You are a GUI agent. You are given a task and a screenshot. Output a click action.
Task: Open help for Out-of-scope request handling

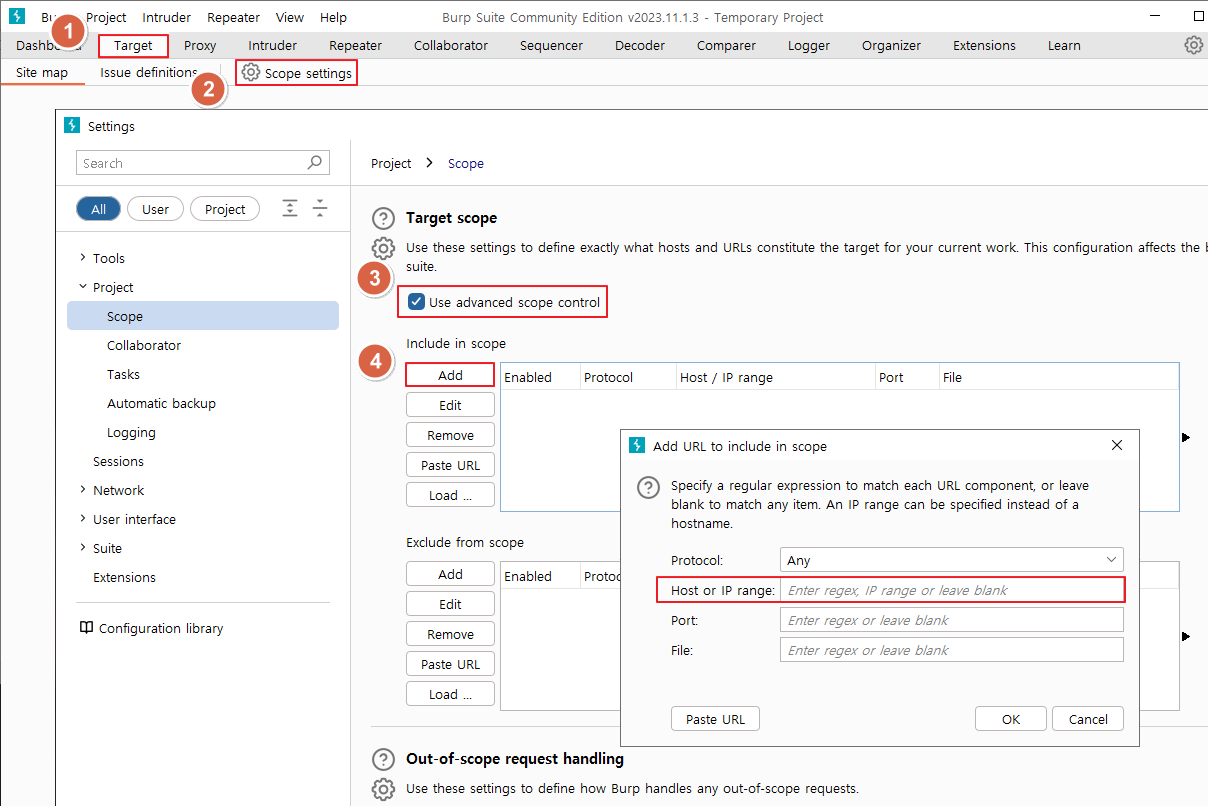pyautogui.click(x=383, y=760)
